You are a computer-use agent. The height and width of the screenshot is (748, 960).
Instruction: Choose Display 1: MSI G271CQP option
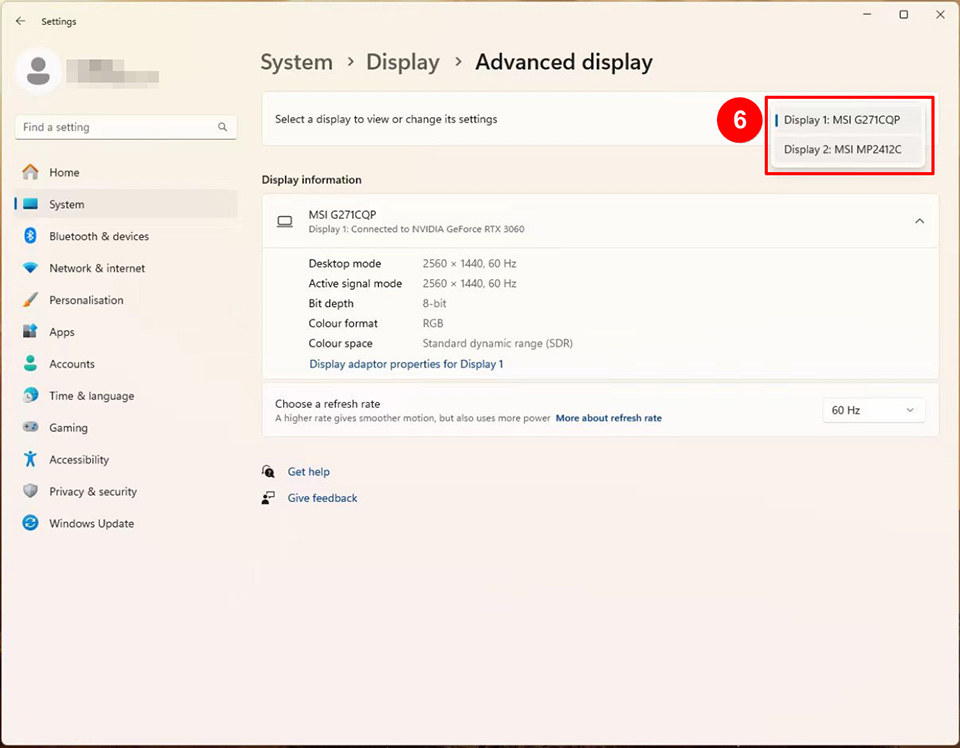point(848,120)
